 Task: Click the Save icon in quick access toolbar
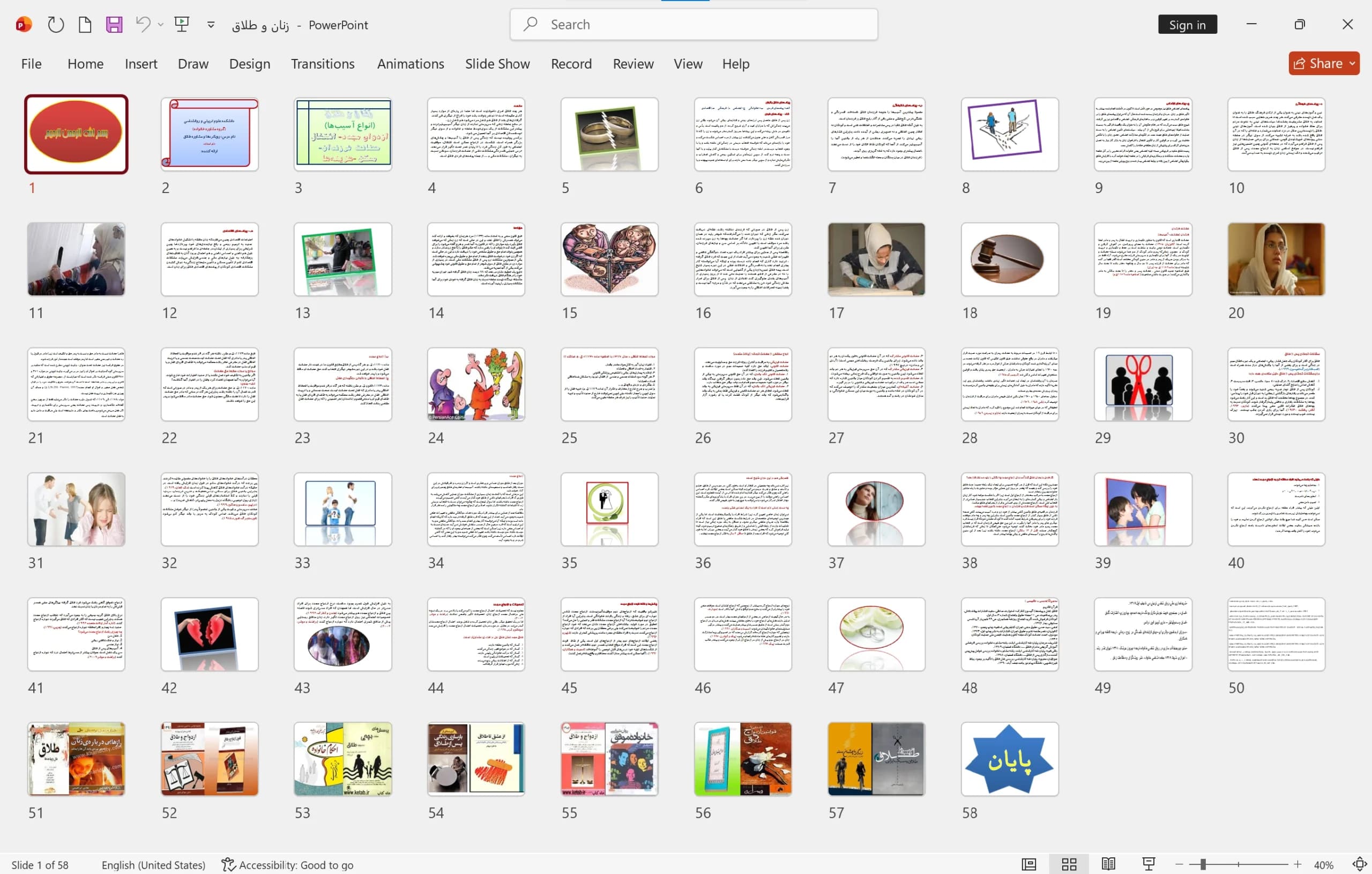114,25
